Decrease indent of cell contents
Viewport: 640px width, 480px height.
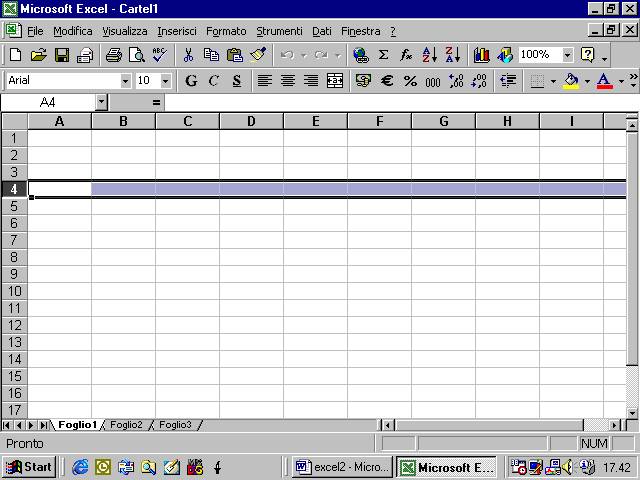[508, 80]
